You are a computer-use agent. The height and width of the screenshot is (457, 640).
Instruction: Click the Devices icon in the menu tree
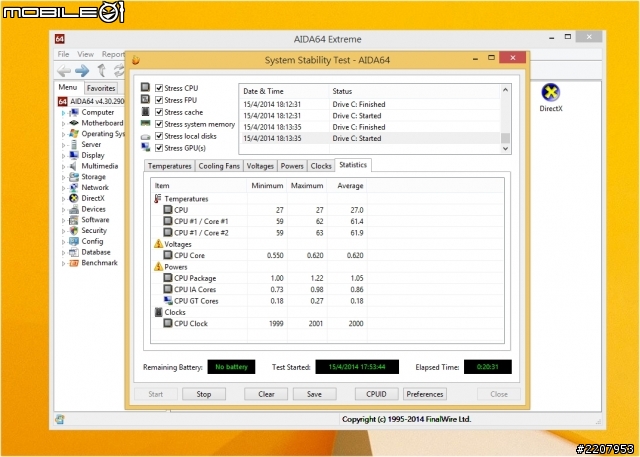pyautogui.click(x=74, y=209)
